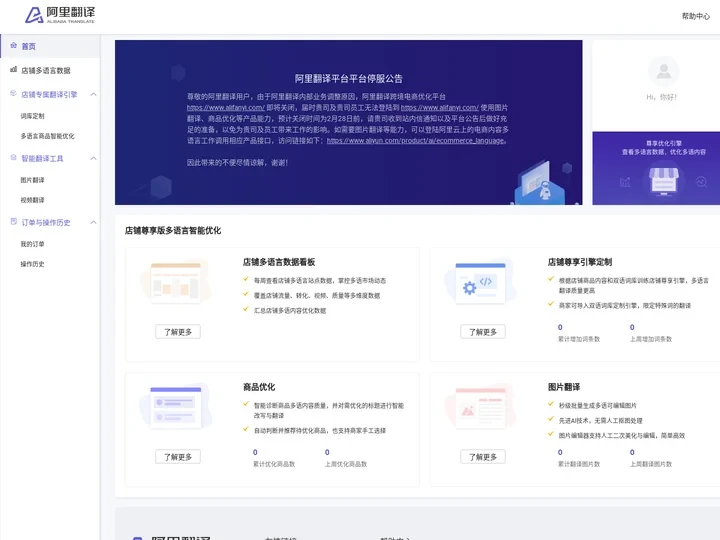Collapse the 智能翻译工具 menu chevron
The height and width of the screenshot is (540, 720).
click(94, 158)
